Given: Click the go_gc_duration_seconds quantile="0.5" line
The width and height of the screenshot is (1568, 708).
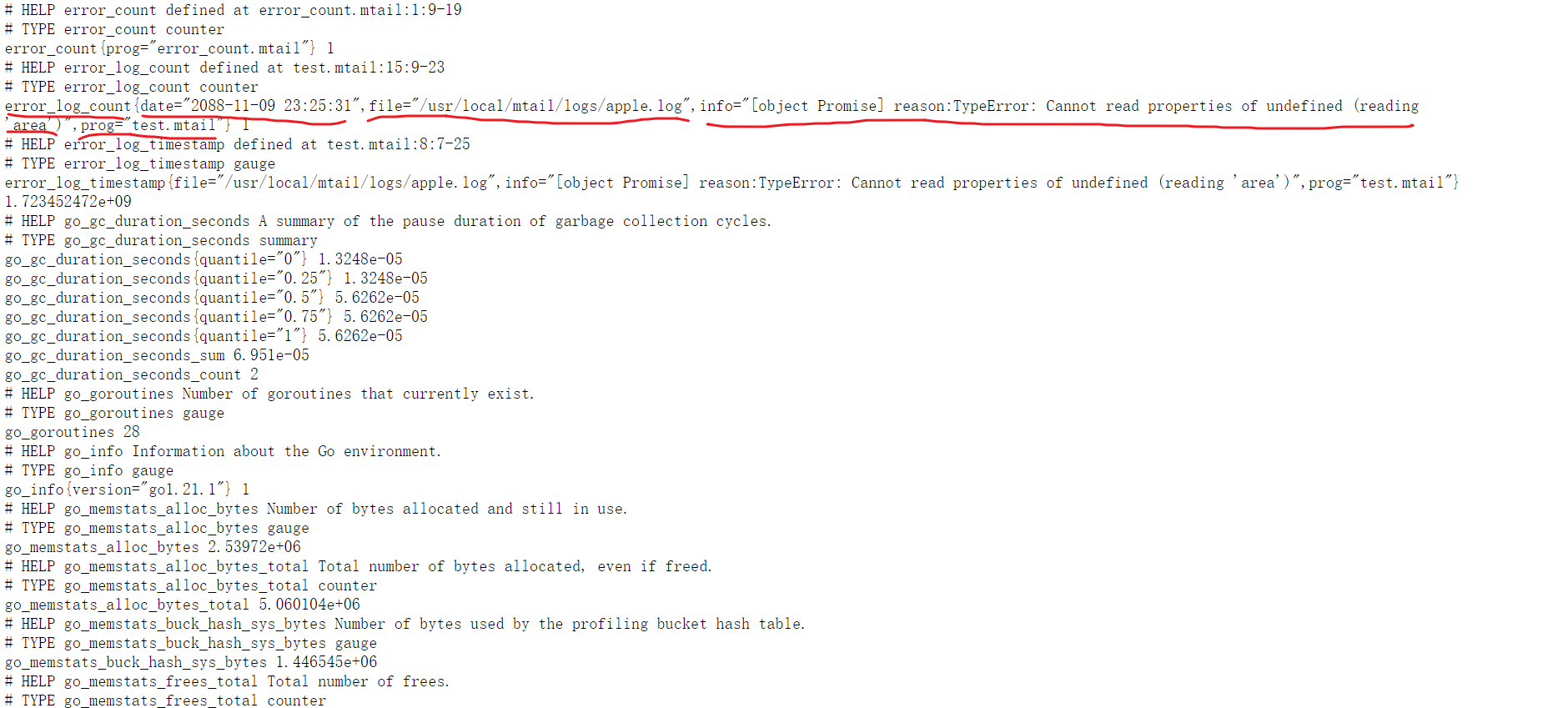Looking at the screenshot, I should [212, 298].
